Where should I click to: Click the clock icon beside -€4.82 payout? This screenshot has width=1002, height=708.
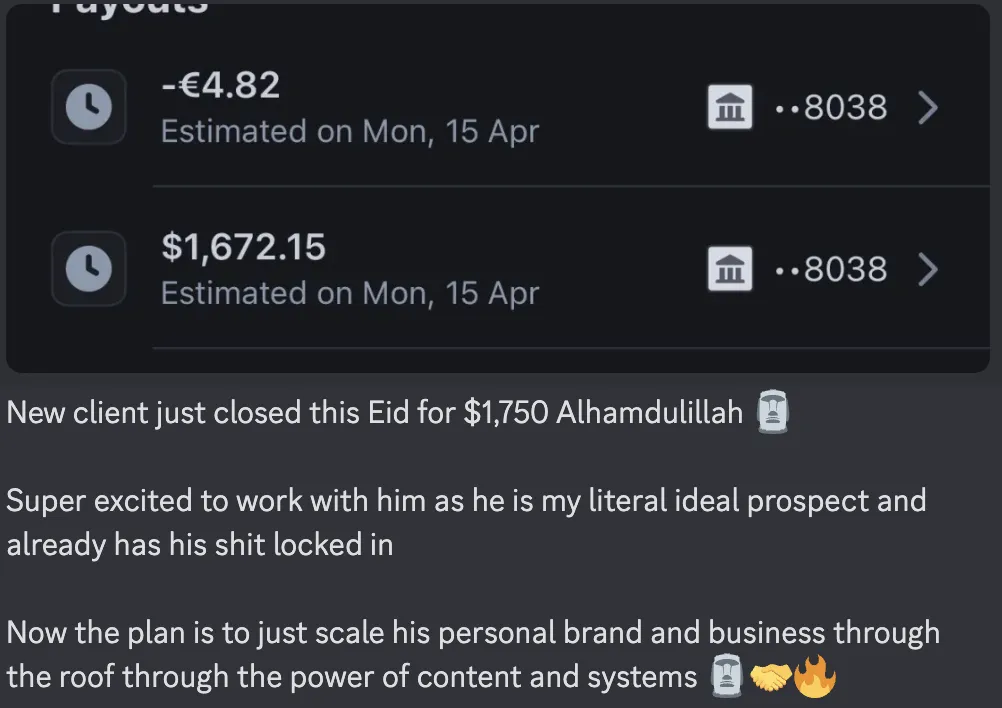coord(89,107)
